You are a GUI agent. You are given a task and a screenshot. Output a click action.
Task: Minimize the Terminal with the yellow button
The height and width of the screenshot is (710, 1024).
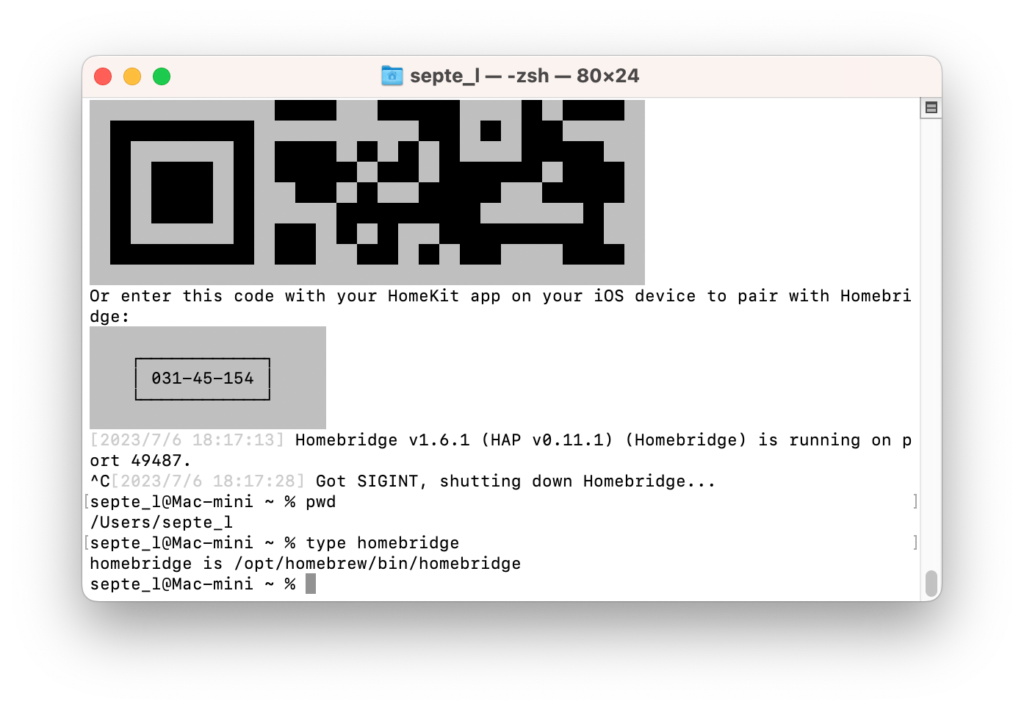pyautogui.click(x=132, y=76)
